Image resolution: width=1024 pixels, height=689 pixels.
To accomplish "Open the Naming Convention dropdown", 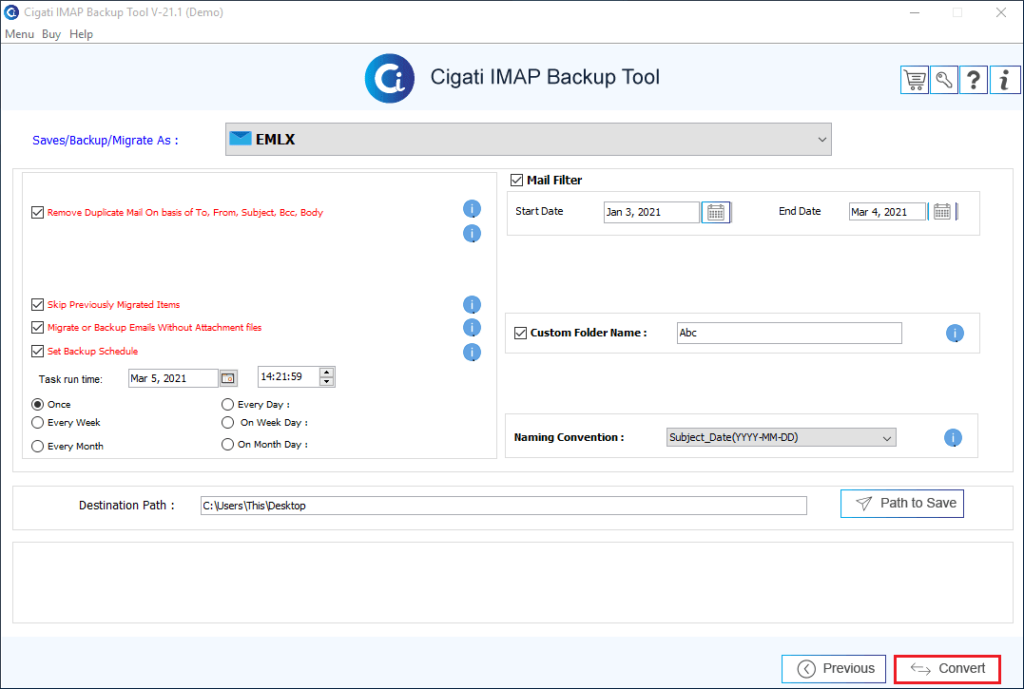I will point(781,438).
